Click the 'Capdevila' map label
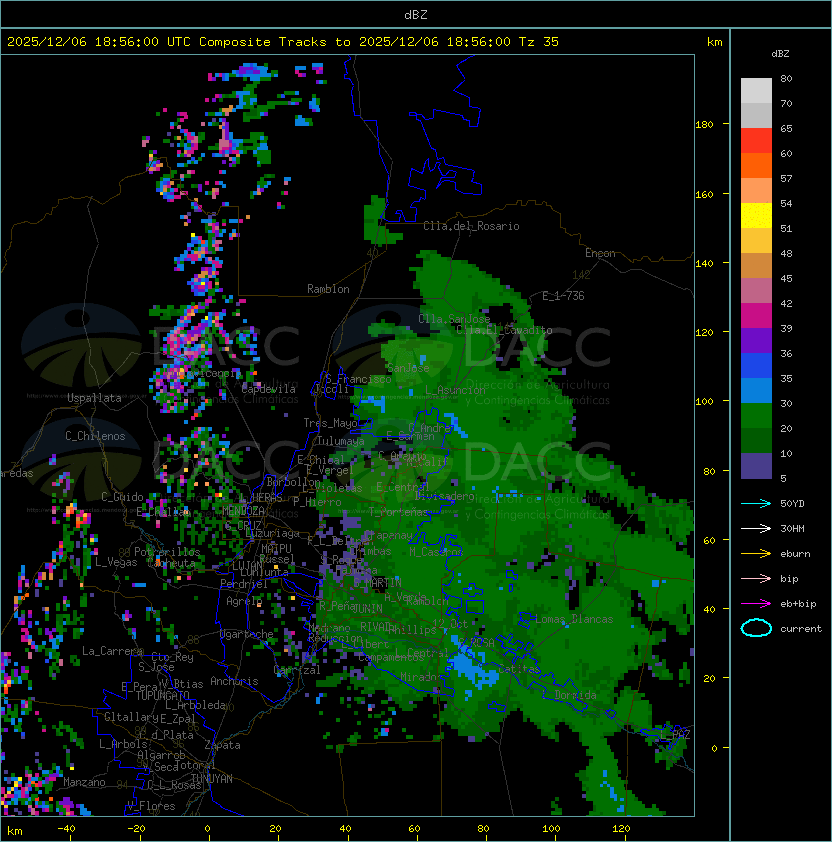Viewport: 832px width, 842px height. click(x=269, y=389)
